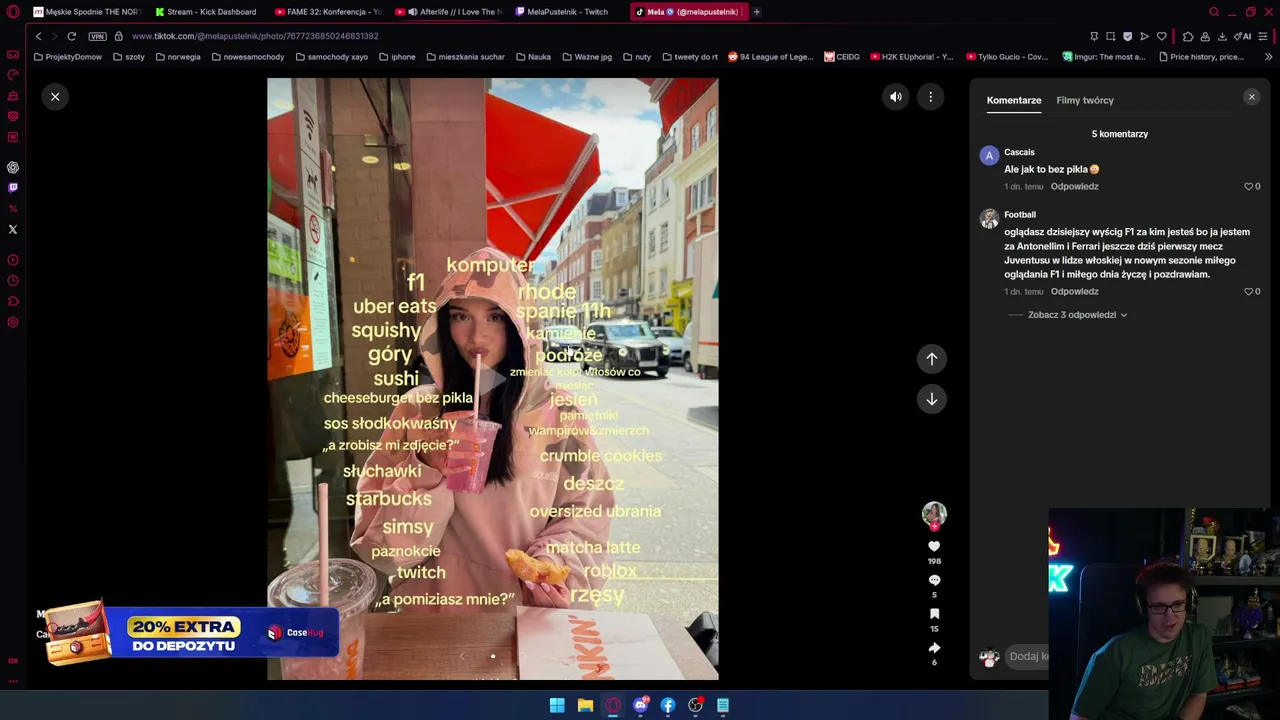
Task: Open X (Twitter) in the Opera sidebar
Action: click(x=13, y=230)
